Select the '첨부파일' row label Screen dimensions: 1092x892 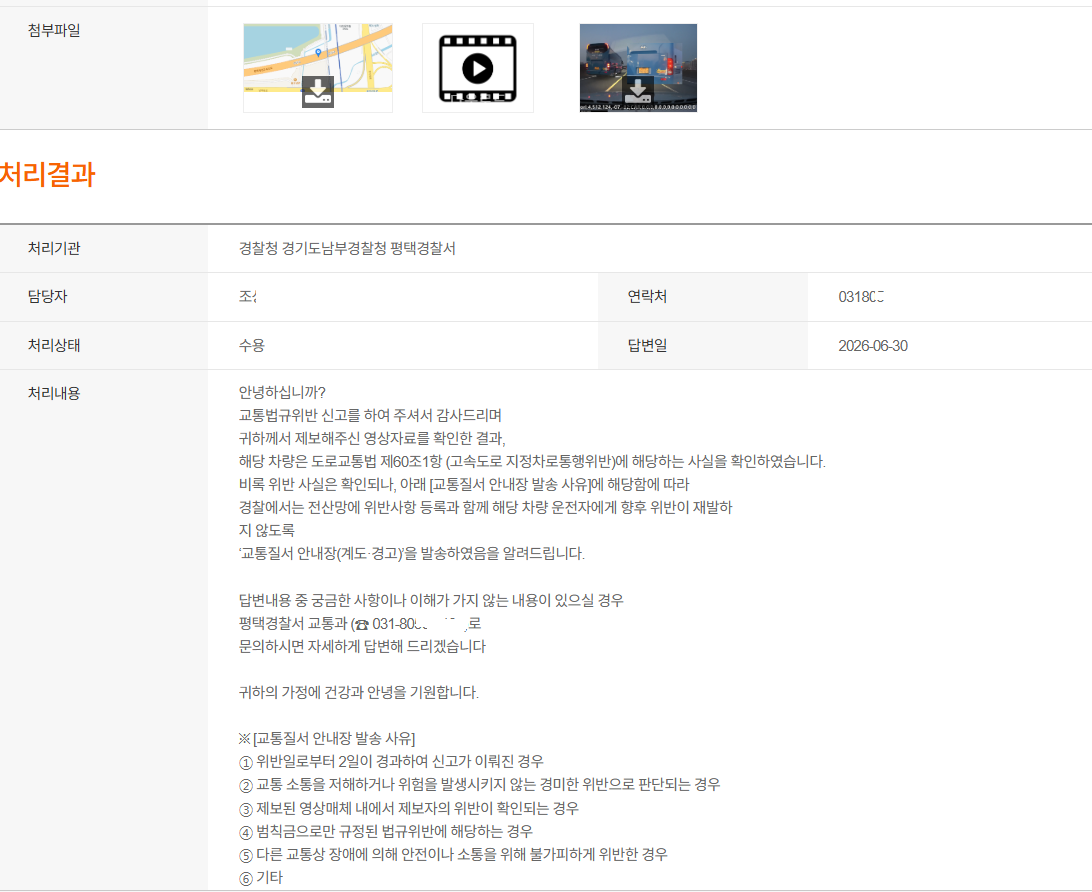[x=54, y=31]
